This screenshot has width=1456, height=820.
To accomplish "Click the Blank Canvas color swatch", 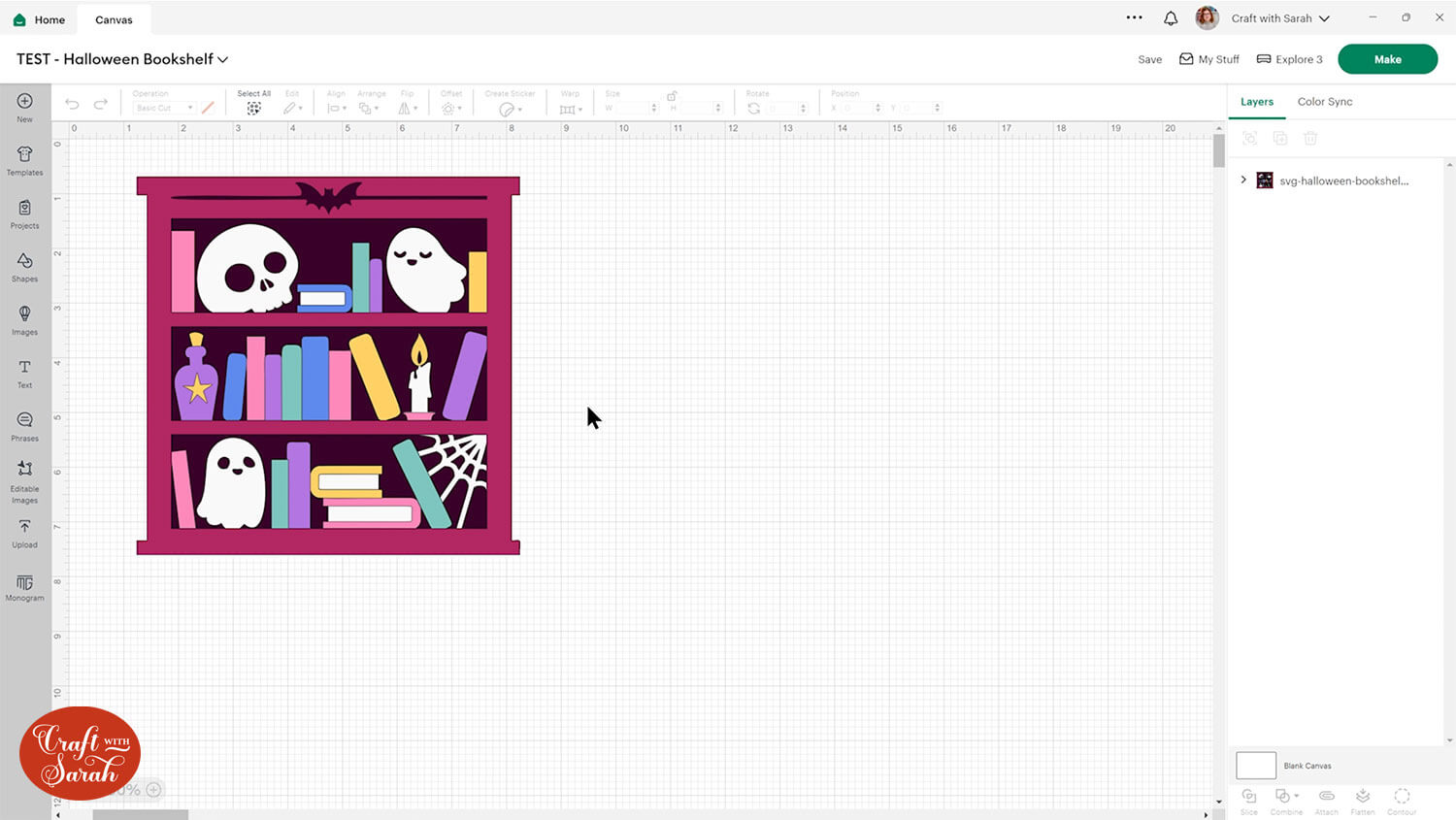I will 1255,766.
